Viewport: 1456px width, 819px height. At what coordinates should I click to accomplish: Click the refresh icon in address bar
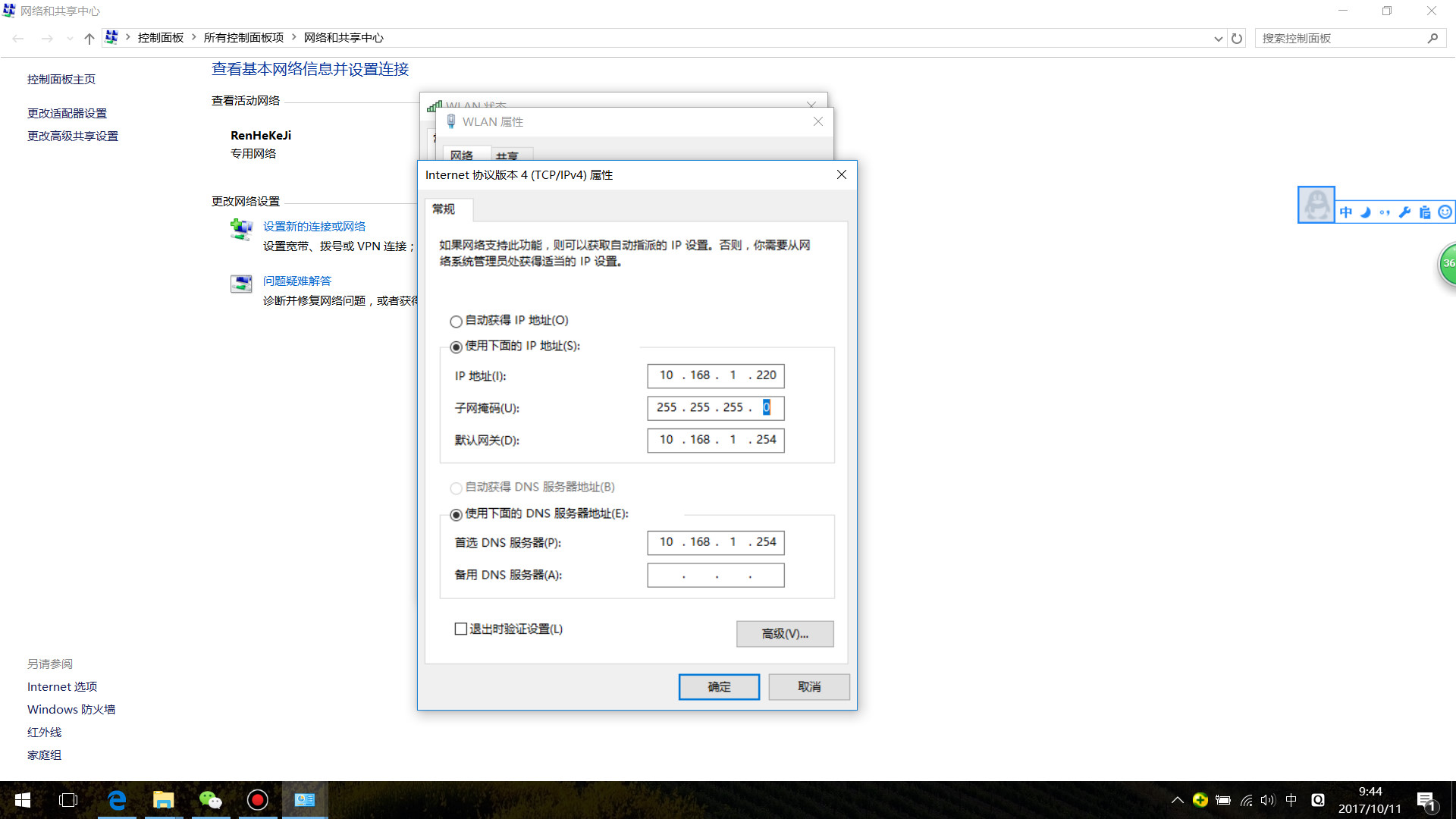click(1237, 38)
